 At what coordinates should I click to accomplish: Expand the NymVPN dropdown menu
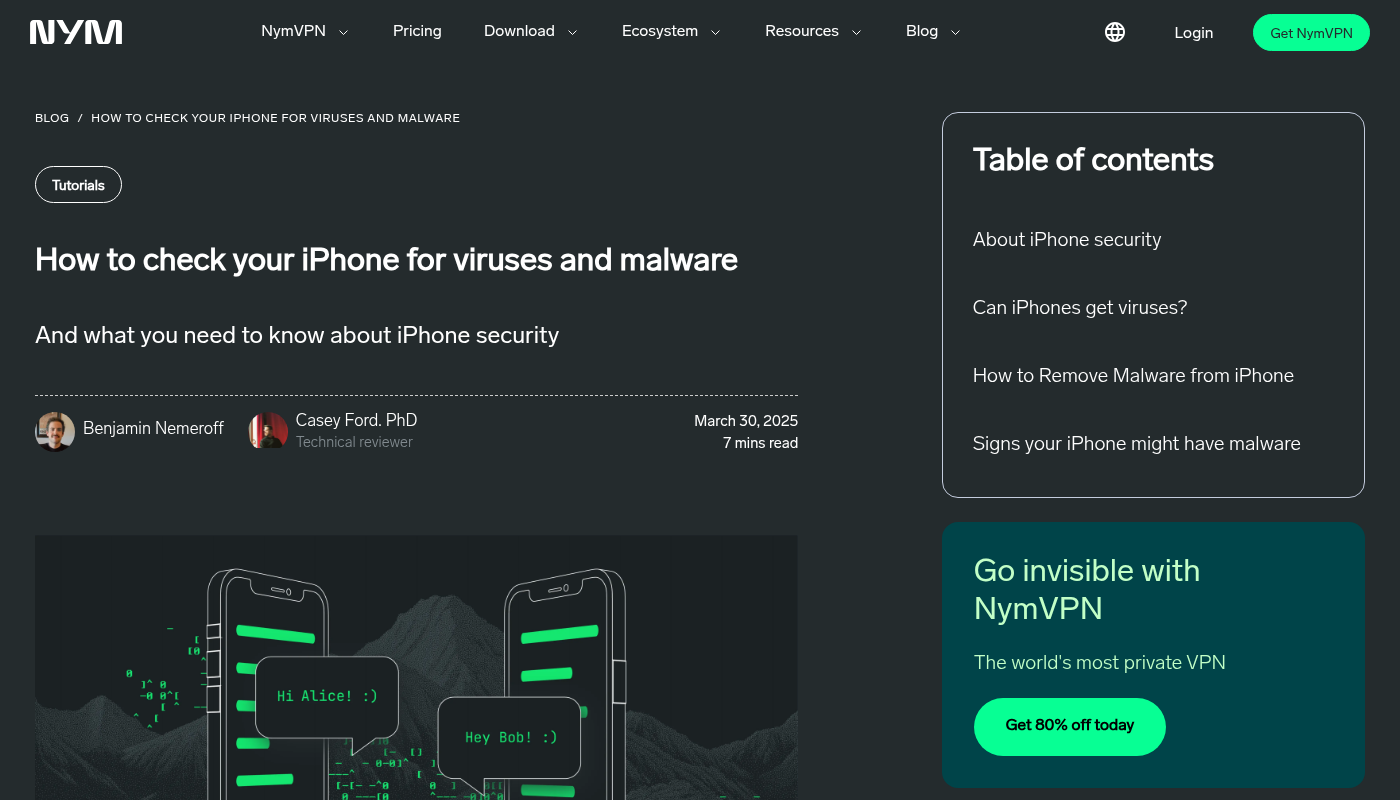[x=304, y=31]
